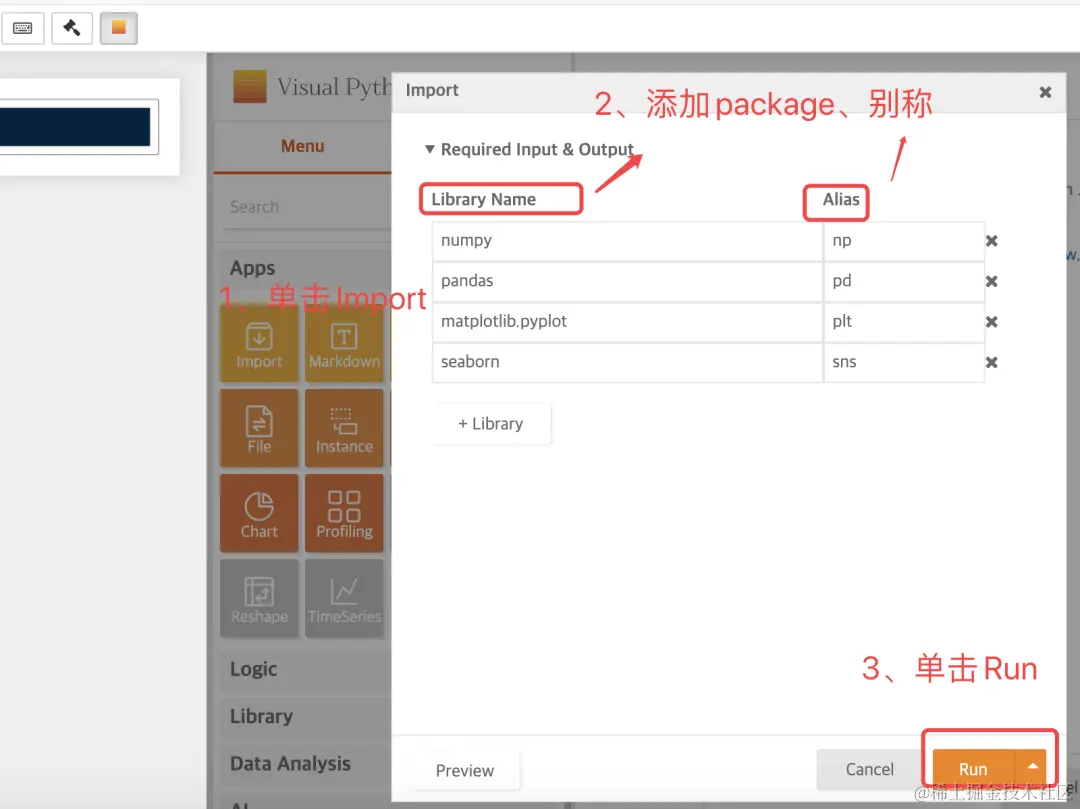Click the Alias column header
Viewport: 1080px width, 809px height.
click(x=840, y=200)
